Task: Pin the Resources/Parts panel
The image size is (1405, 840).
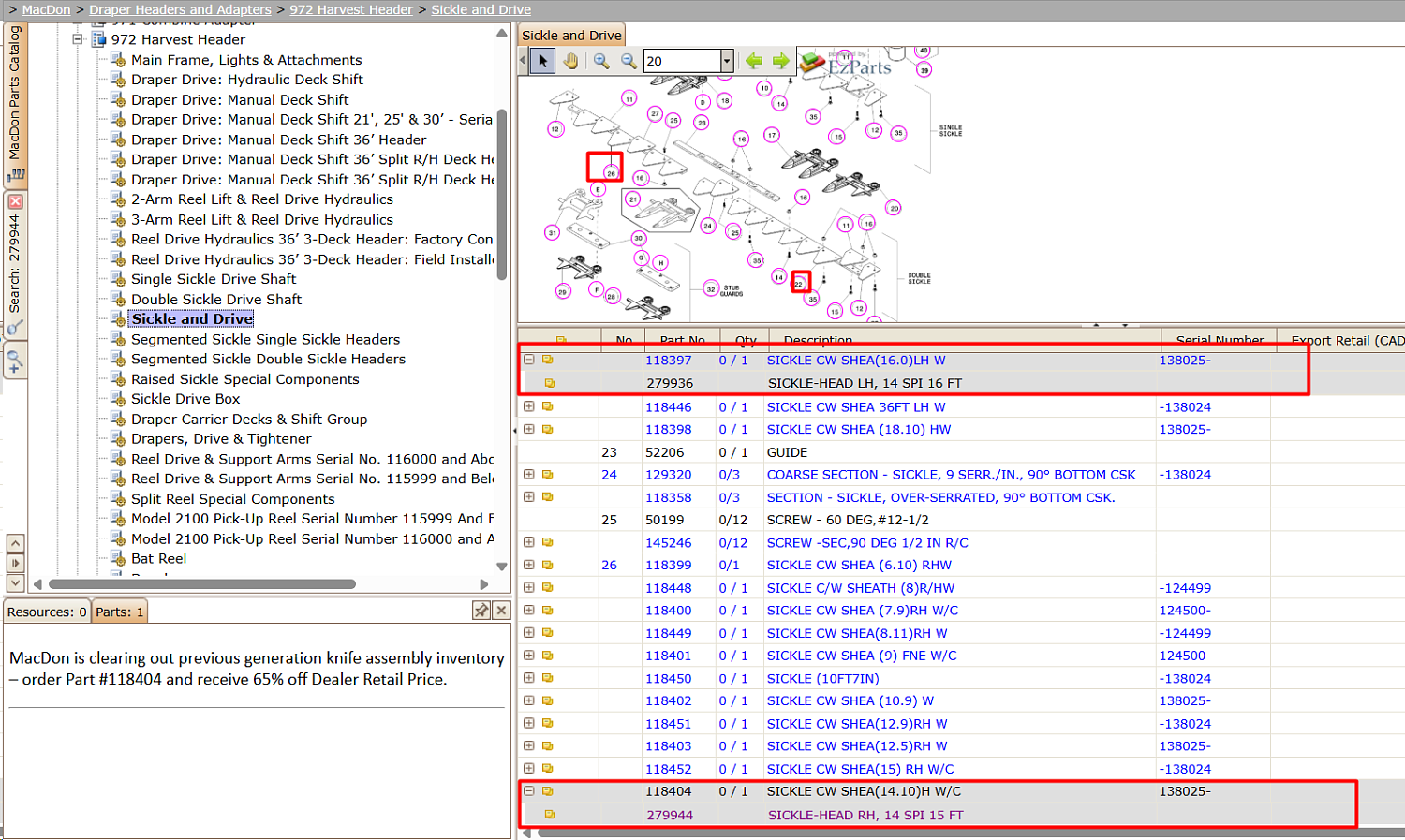Action: pyautogui.click(x=481, y=611)
